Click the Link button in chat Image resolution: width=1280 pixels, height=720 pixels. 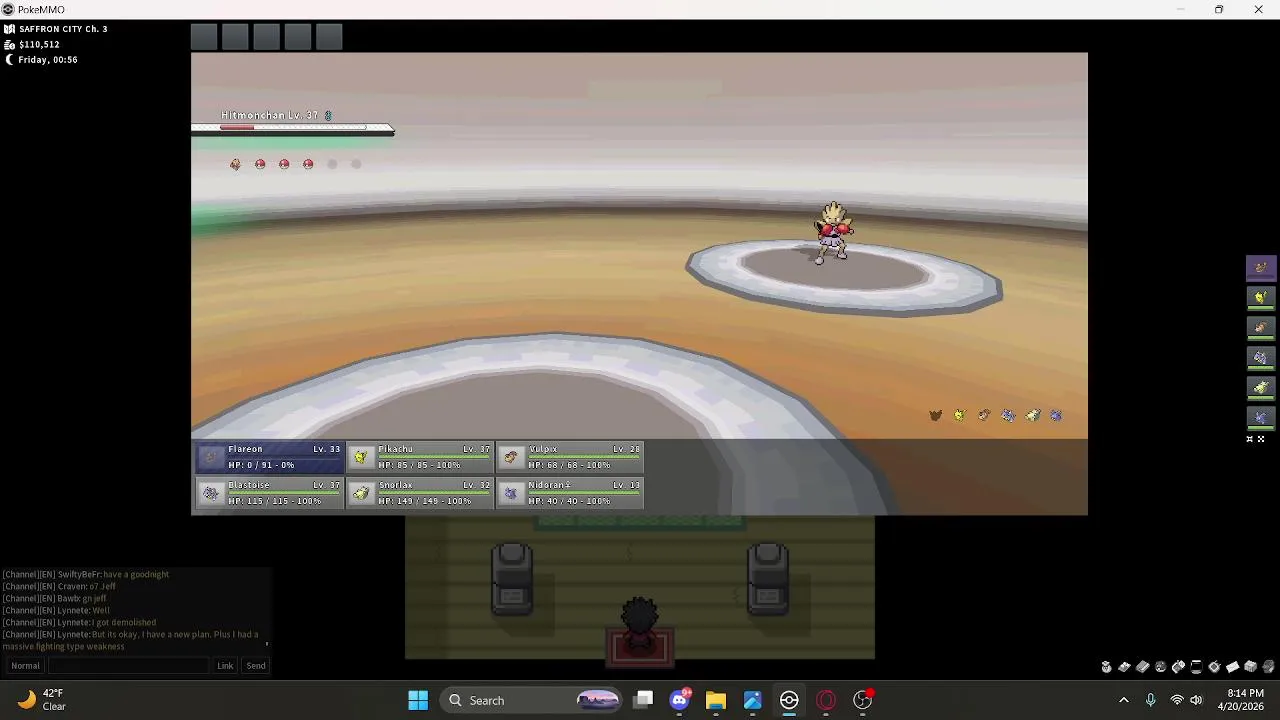pyautogui.click(x=225, y=666)
